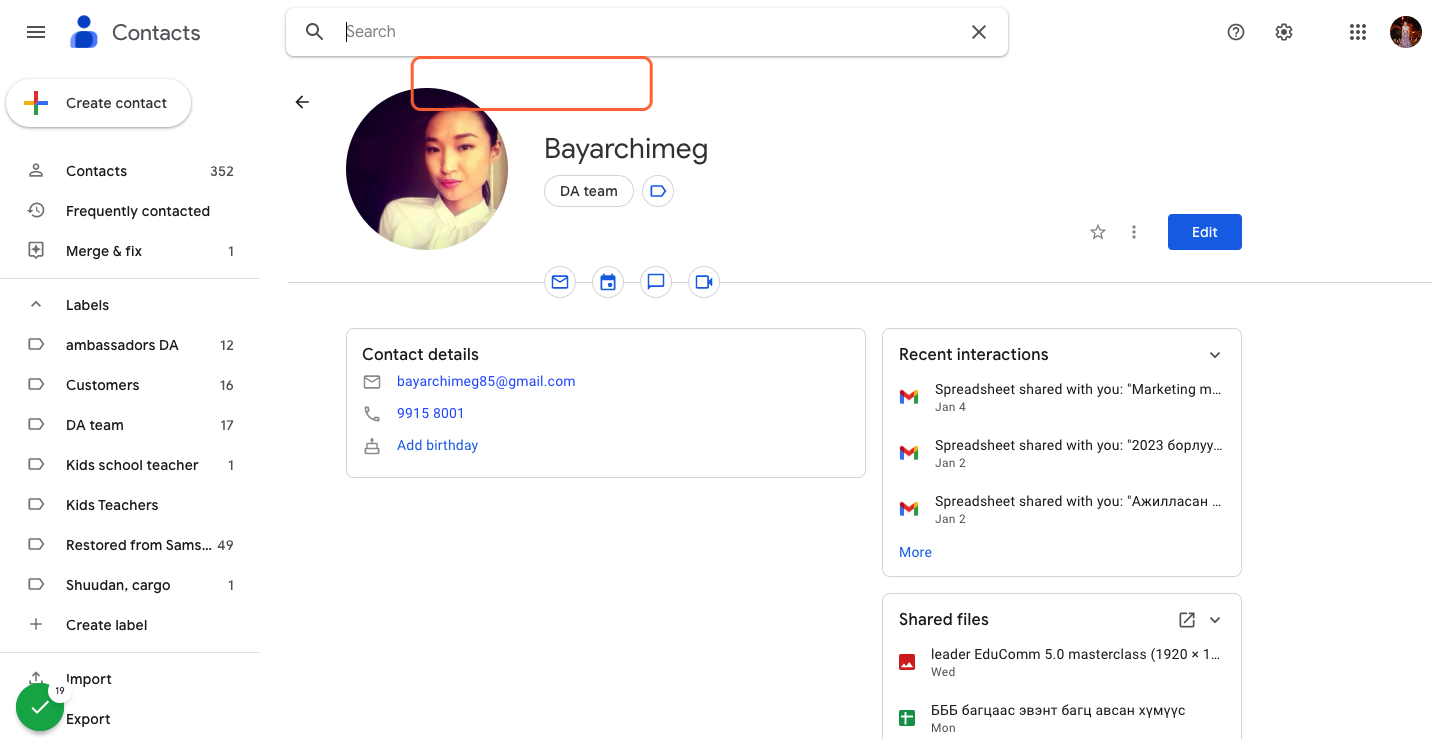The height and width of the screenshot is (739, 1440).
Task: Open the help and feedback icon
Action: click(1236, 32)
